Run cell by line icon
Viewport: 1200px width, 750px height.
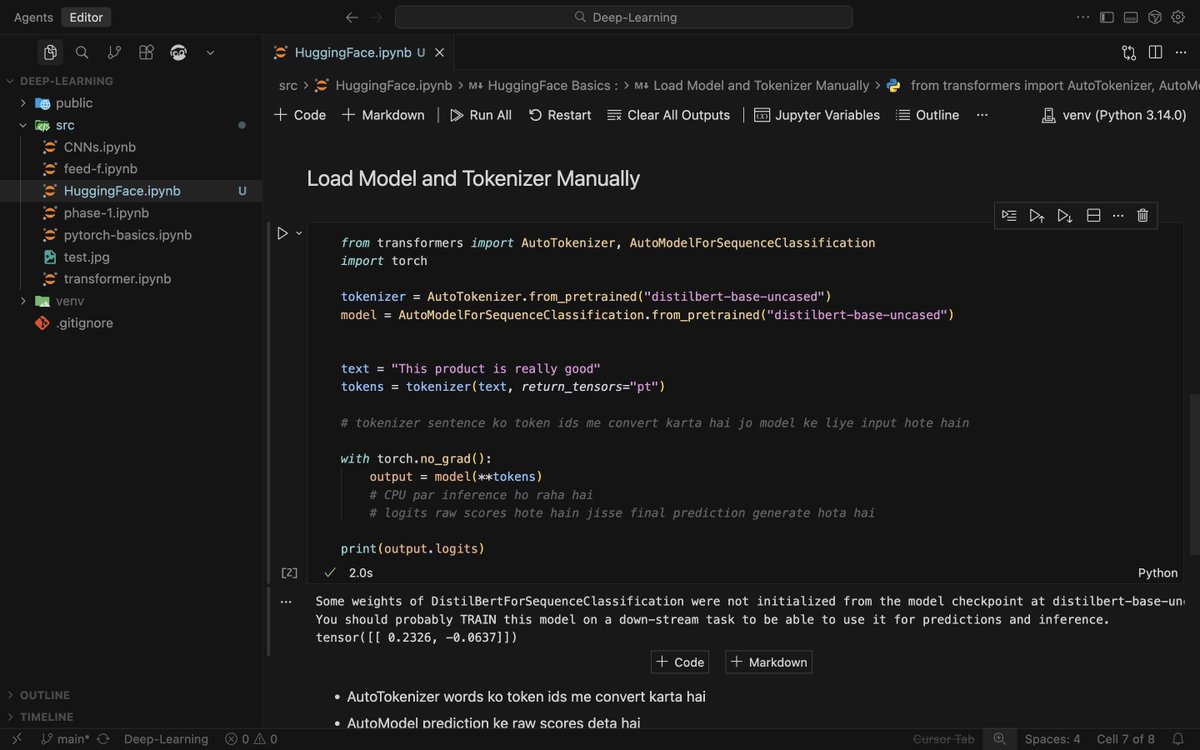[x=1009, y=215]
